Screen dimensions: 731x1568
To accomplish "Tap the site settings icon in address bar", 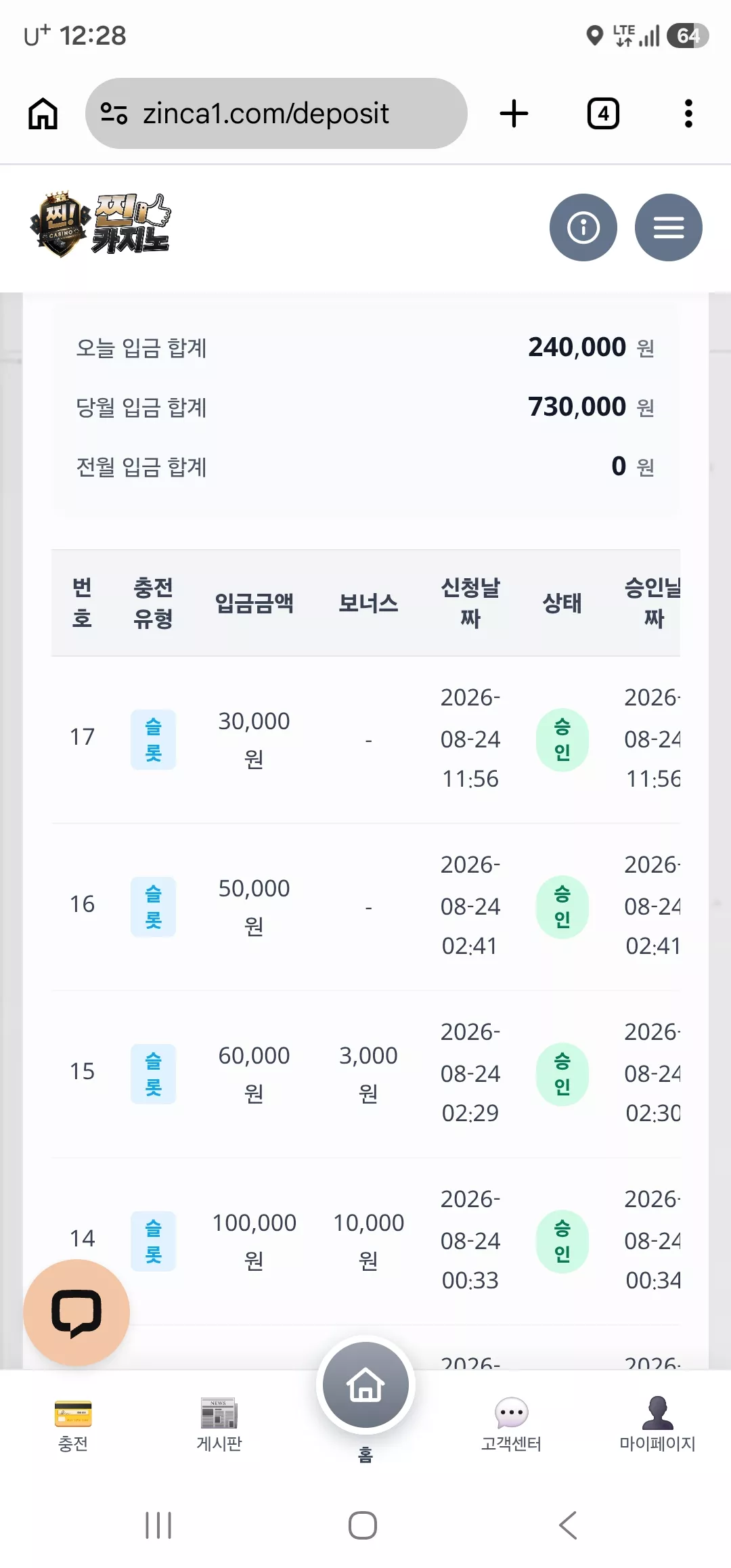I will (114, 113).
